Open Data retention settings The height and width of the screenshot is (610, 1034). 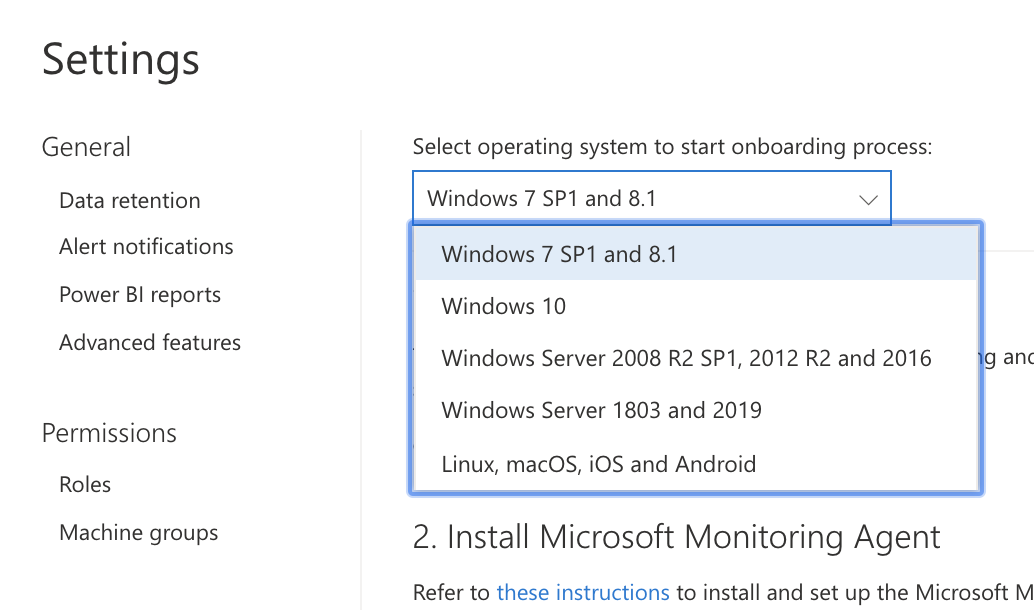129,200
